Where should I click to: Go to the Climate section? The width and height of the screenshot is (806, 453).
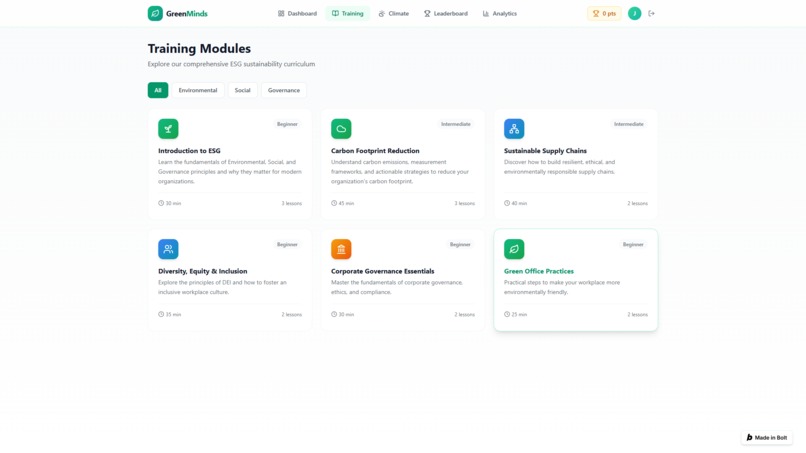pyautogui.click(x=394, y=13)
